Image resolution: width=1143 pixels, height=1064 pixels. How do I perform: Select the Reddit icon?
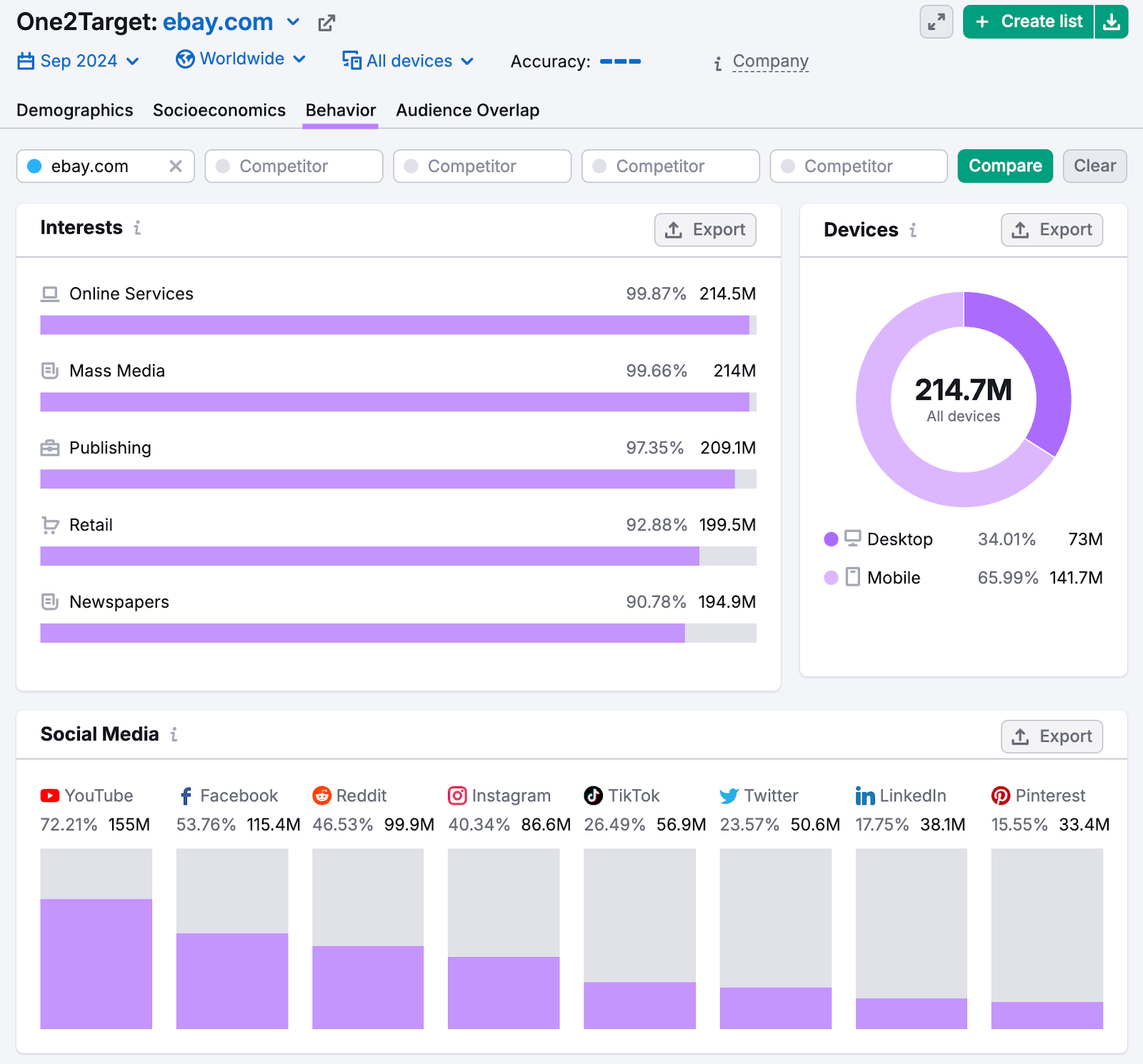coord(321,796)
